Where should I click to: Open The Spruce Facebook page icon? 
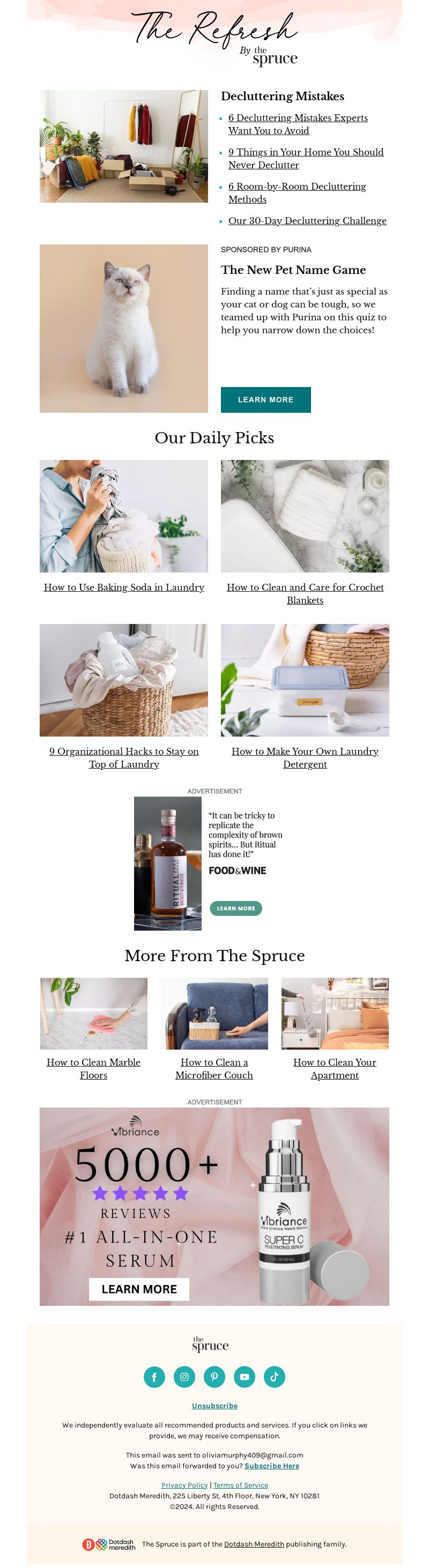coord(154,1376)
